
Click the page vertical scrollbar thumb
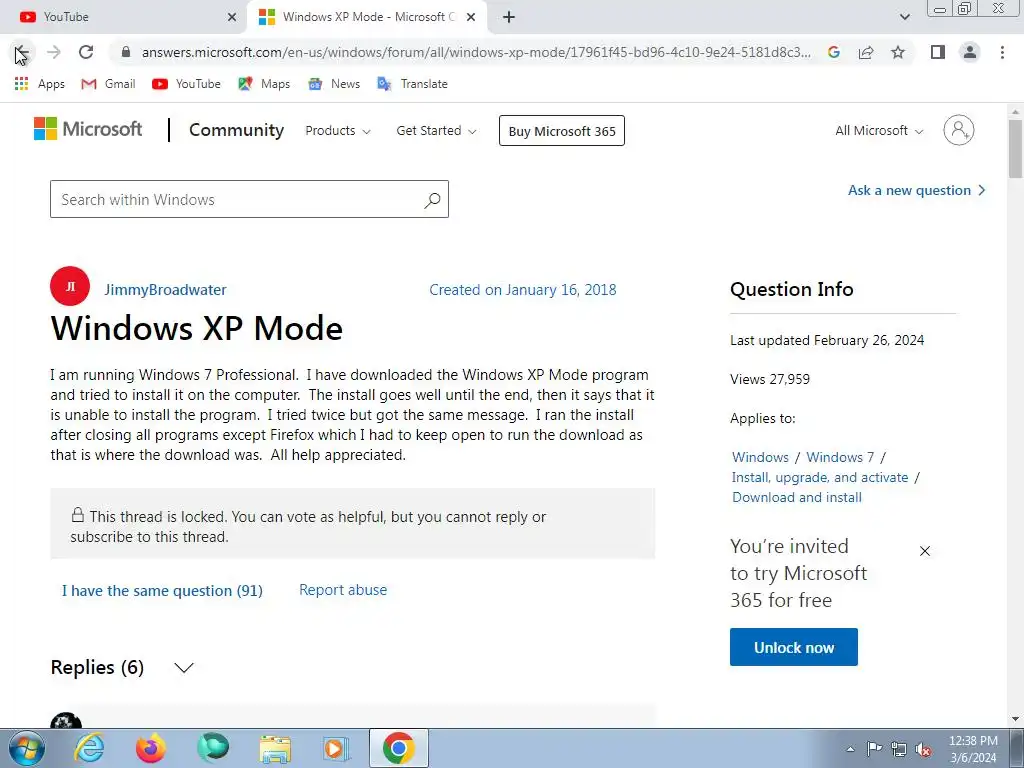tap(1015, 148)
